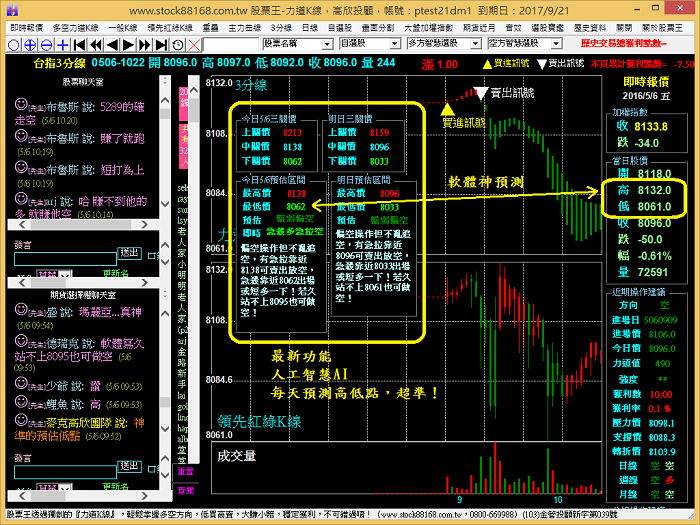The height and width of the screenshot is (525, 700).
Task: Jump to last bar with skip-to-end icon
Action: pos(162,45)
